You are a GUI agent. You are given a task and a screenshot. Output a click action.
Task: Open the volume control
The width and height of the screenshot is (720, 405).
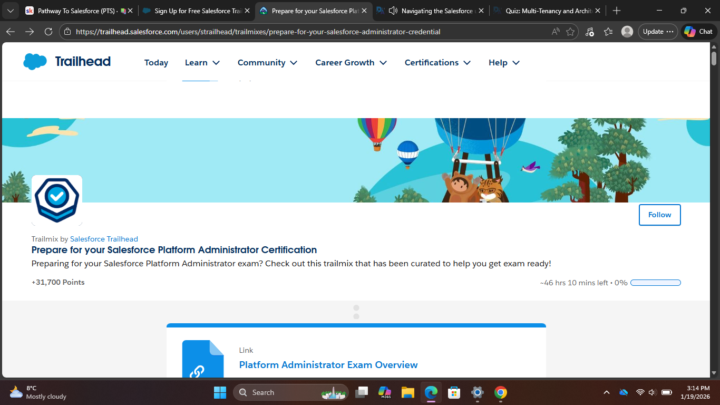(652, 393)
